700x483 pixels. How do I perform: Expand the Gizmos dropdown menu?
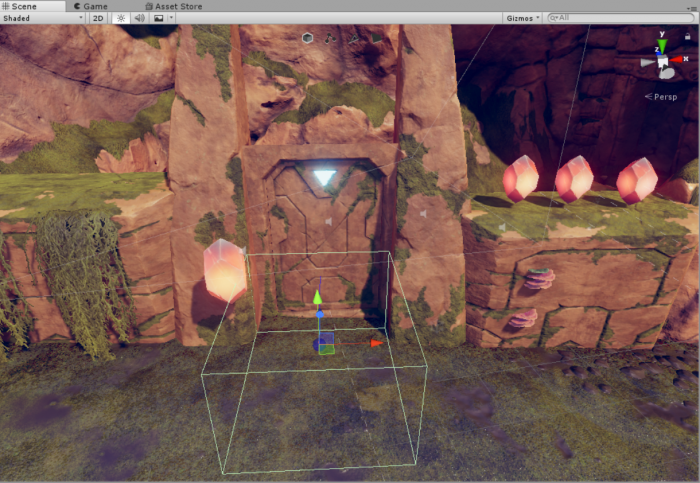523,18
